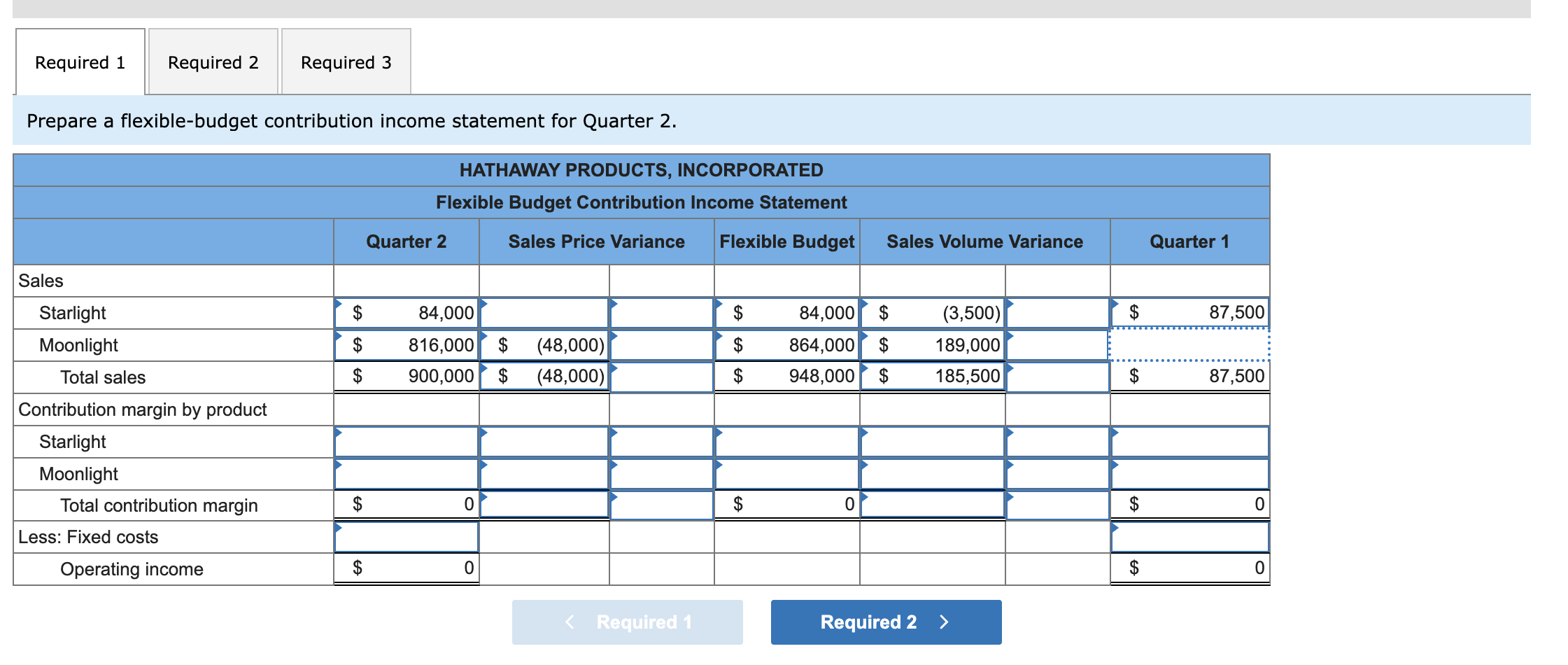The width and height of the screenshot is (1568, 665).
Task: Click Fixed costs Quarter 2 input cell
Action: pyautogui.click(x=407, y=537)
